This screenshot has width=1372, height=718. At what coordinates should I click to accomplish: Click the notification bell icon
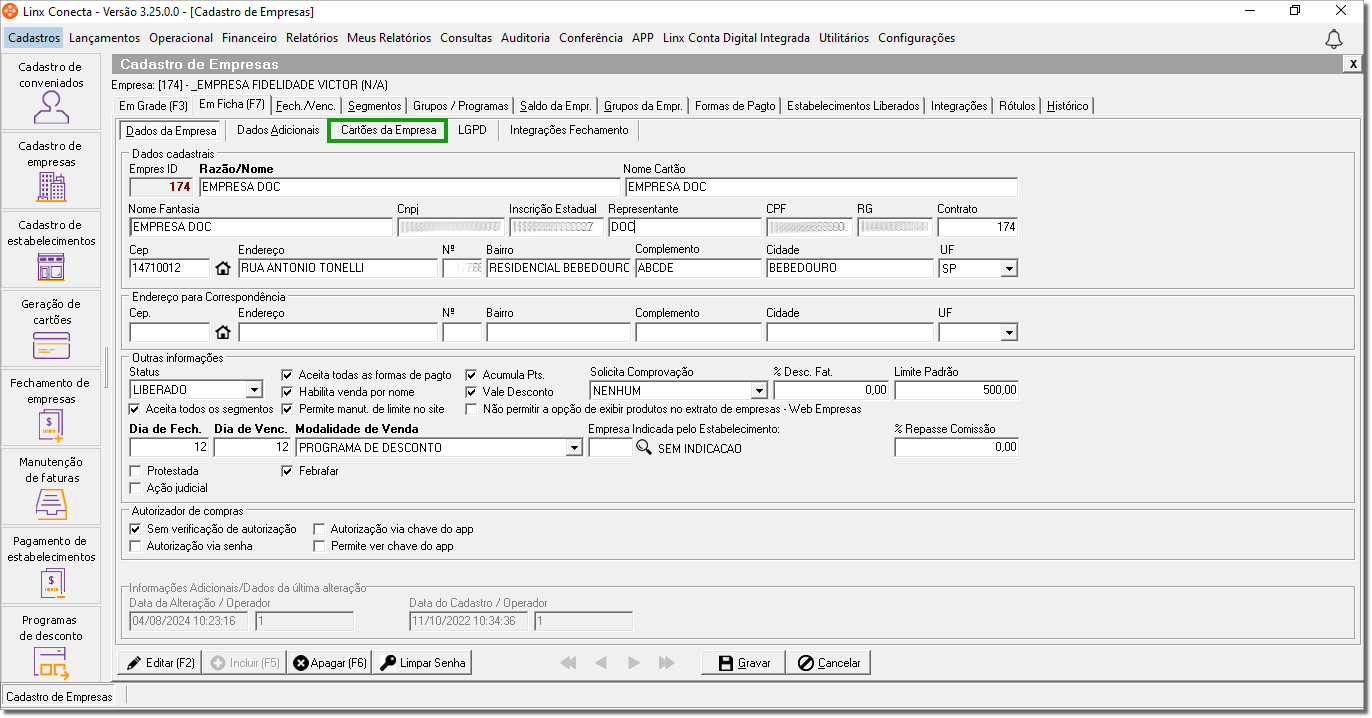click(x=1334, y=39)
